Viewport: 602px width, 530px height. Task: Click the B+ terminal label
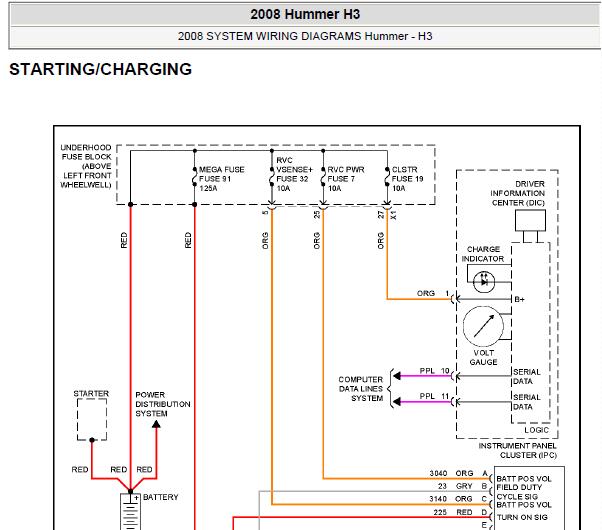click(519, 299)
